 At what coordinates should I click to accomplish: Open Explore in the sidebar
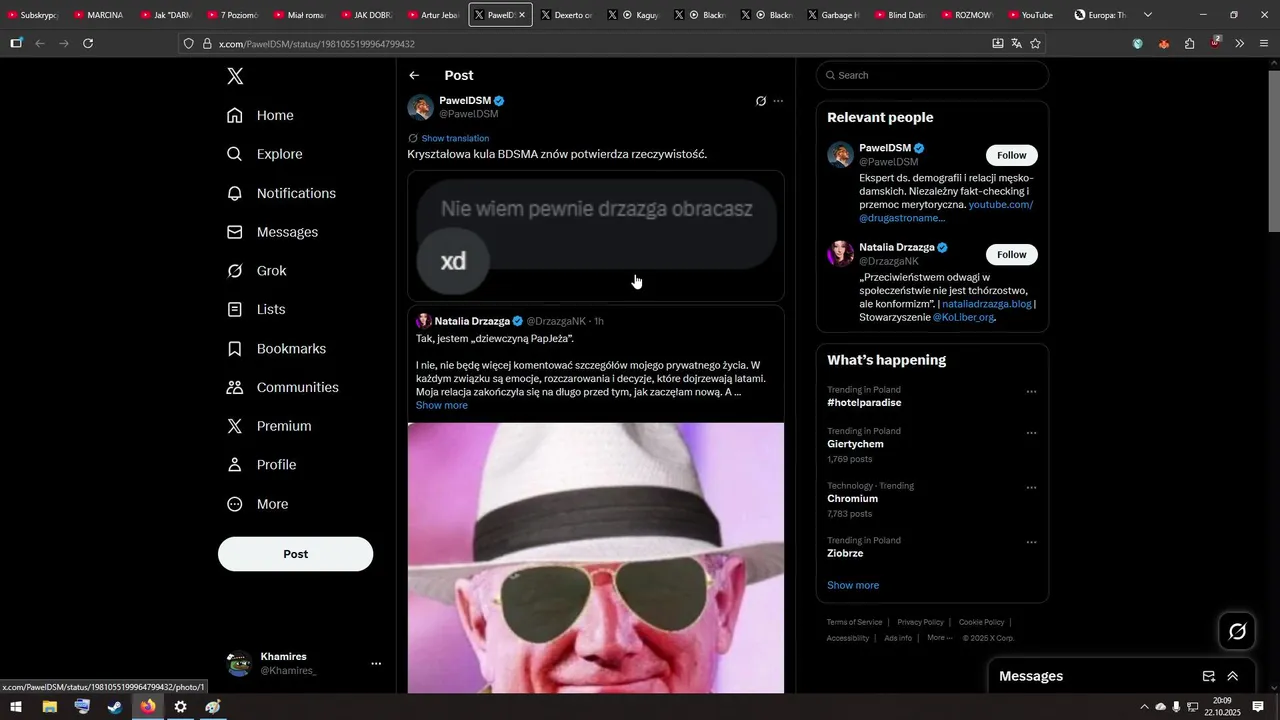264,154
